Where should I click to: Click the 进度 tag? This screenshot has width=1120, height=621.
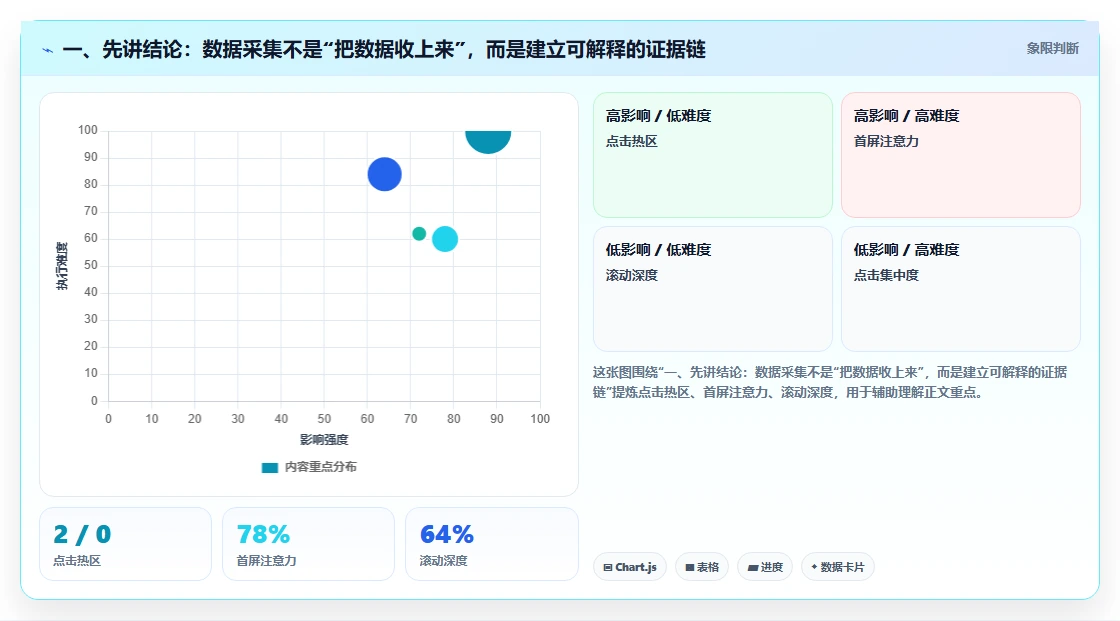[764, 567]
